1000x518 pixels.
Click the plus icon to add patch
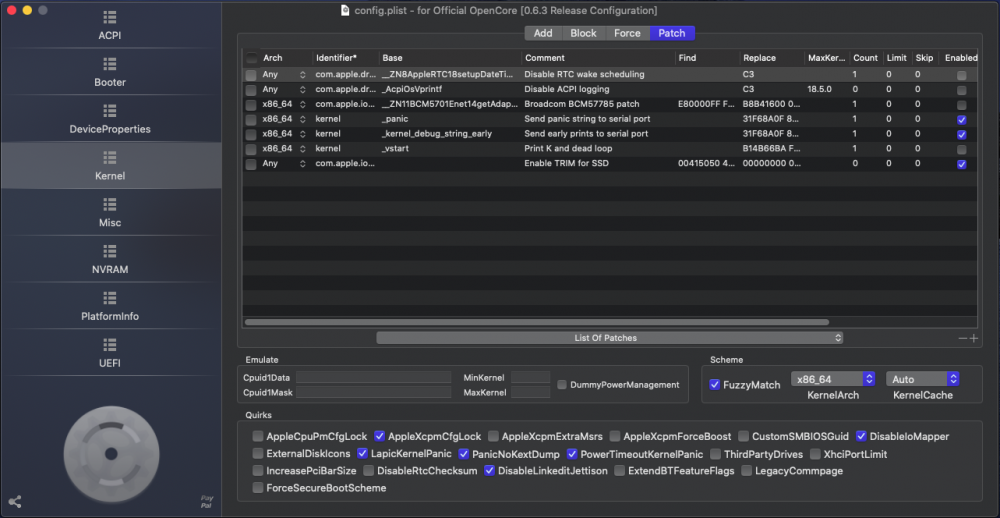click(974, 338)
